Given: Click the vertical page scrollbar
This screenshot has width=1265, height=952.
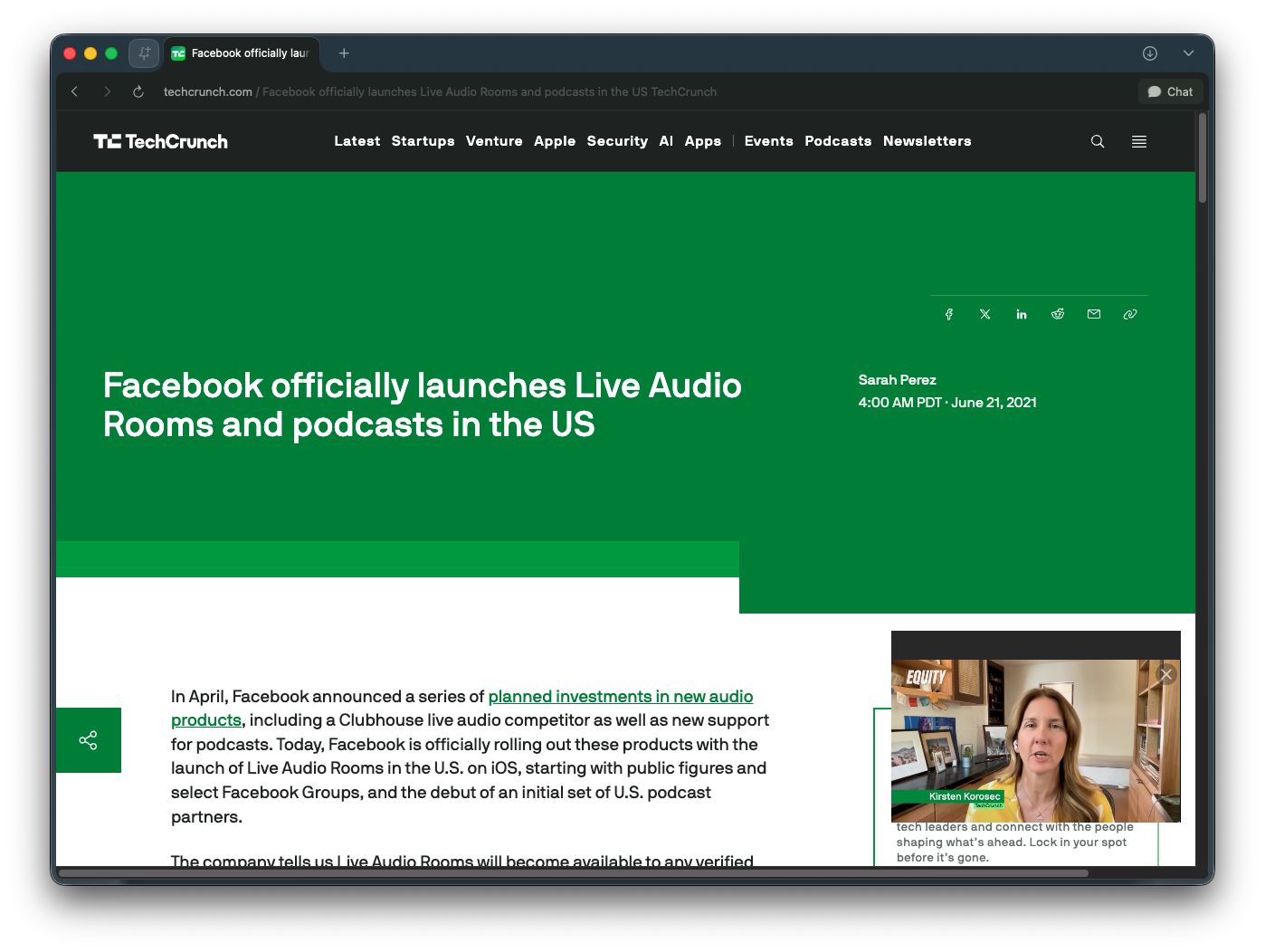Looking at the screenshot, I should tap(1203, 157).
